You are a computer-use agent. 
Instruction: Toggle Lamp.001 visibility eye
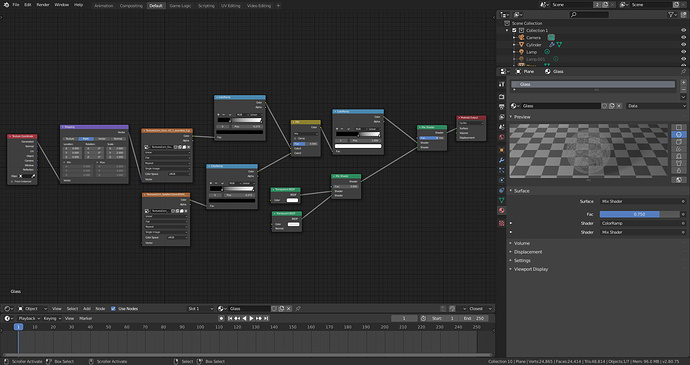pos(683,59)
